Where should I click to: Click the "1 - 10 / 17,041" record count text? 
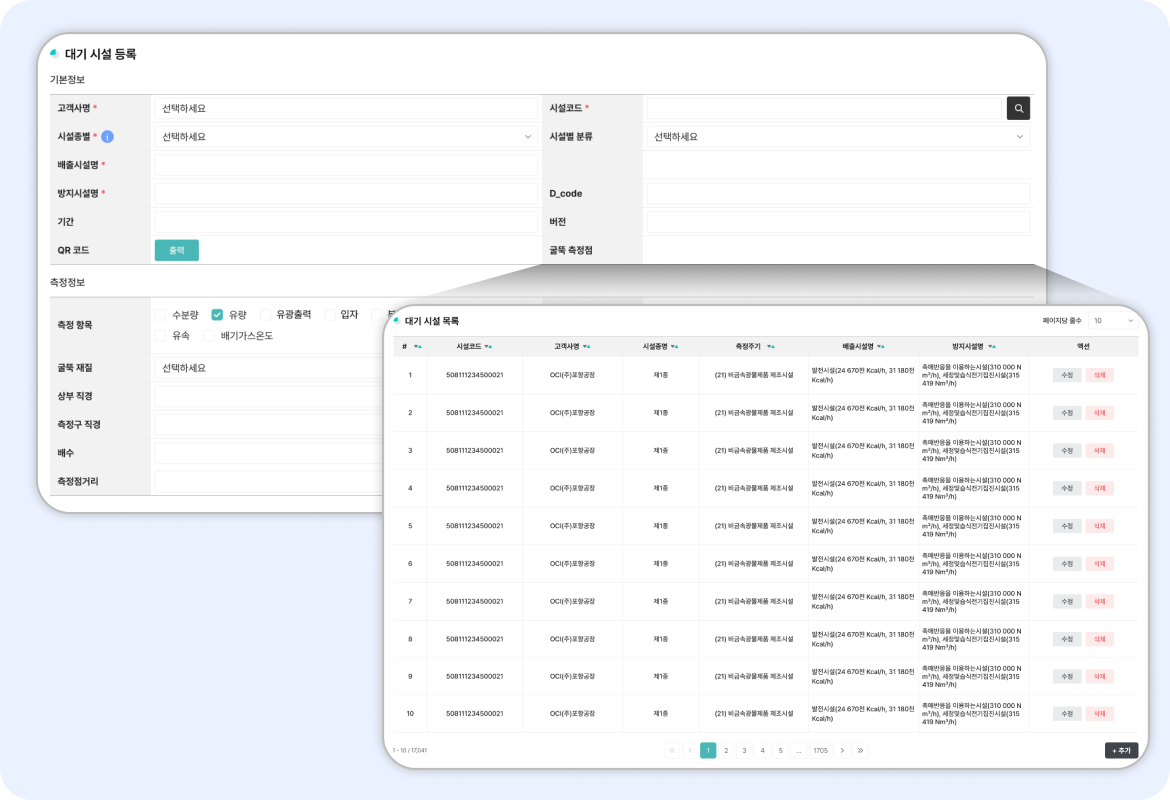pos(410,751)
